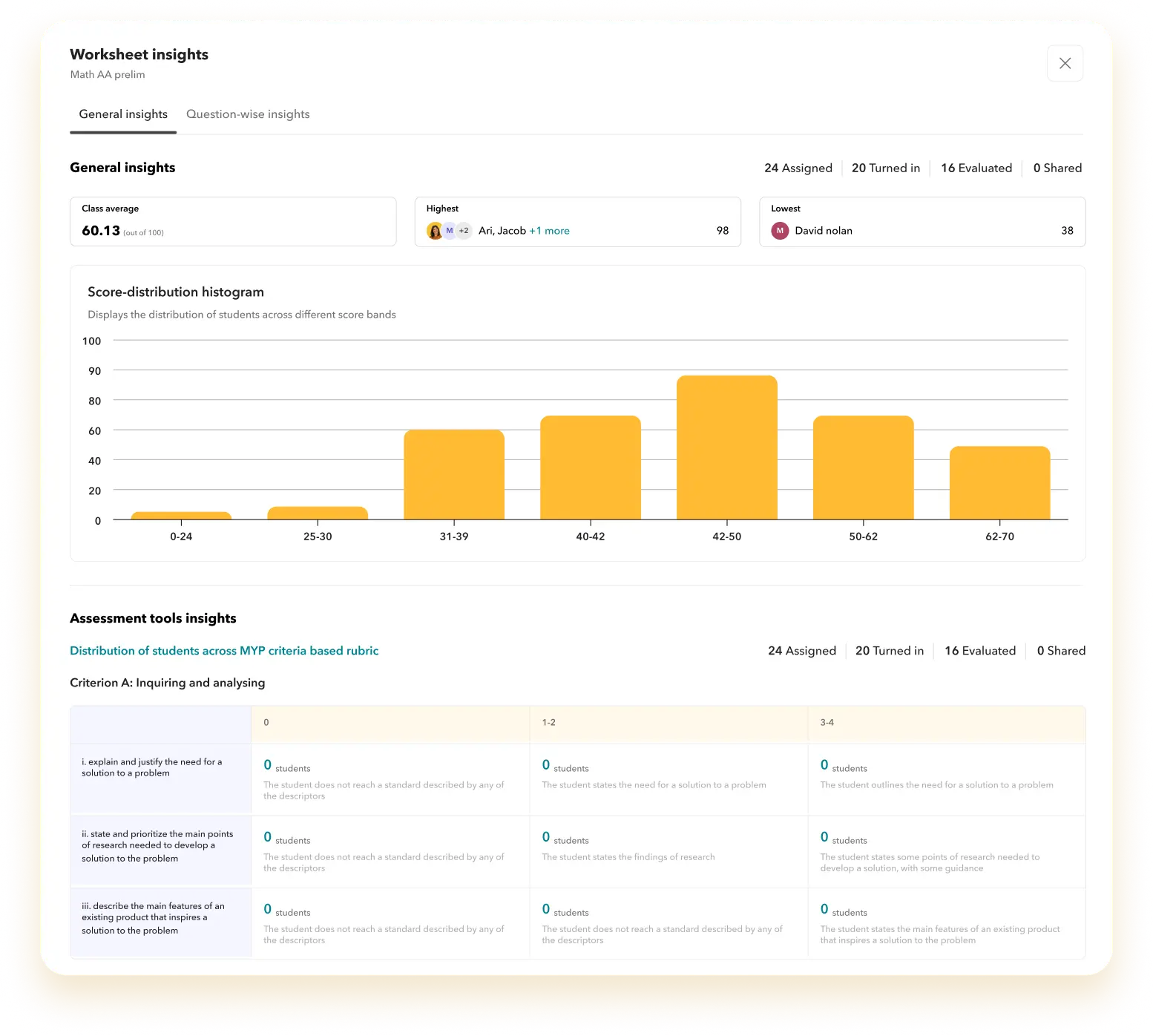
Task: Switch to Question-wise insights tab
Action: coord(248,114)
